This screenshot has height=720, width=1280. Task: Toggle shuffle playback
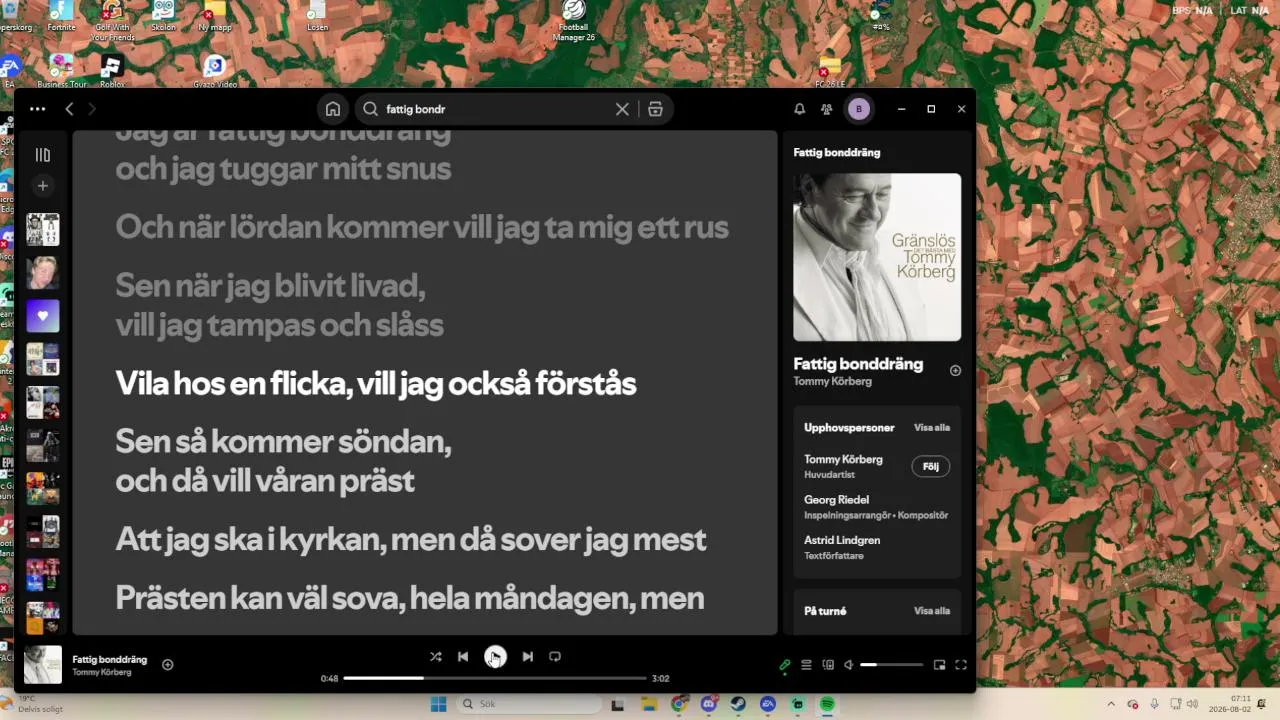(x=435, y=656)
